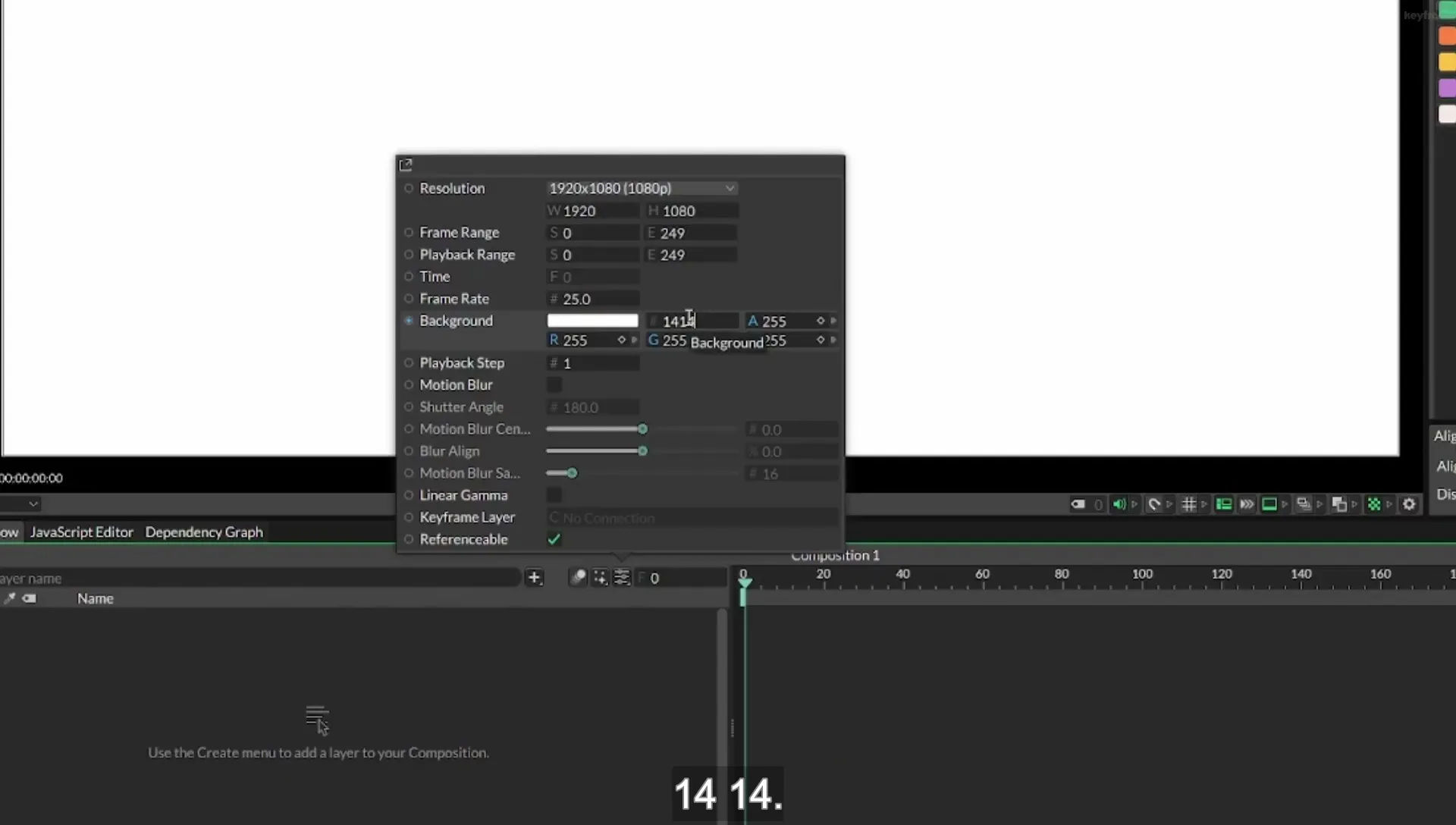Adjust the Motion Blur Center slider handle
Screen dimensions: 1456x825
coord(642,429)
